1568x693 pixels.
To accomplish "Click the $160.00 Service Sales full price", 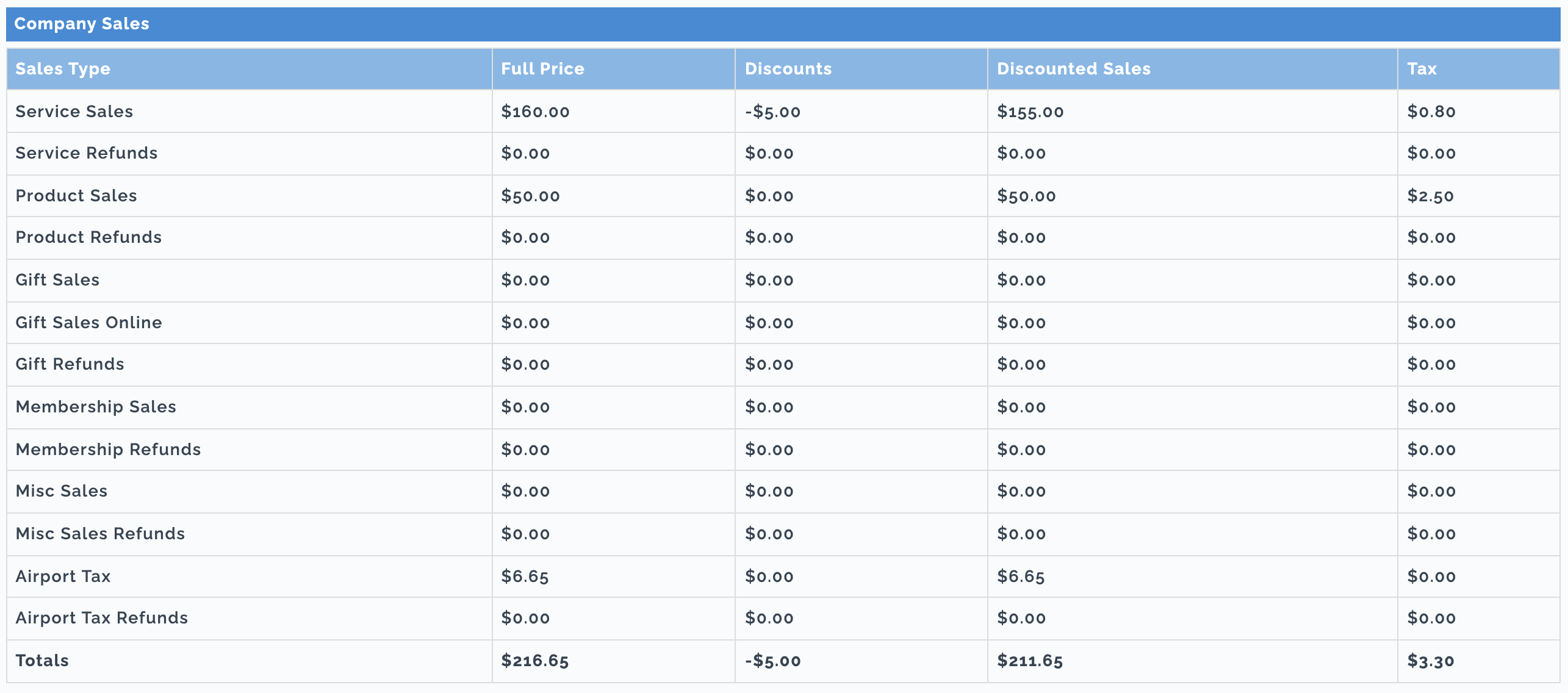I will point(535,112).
